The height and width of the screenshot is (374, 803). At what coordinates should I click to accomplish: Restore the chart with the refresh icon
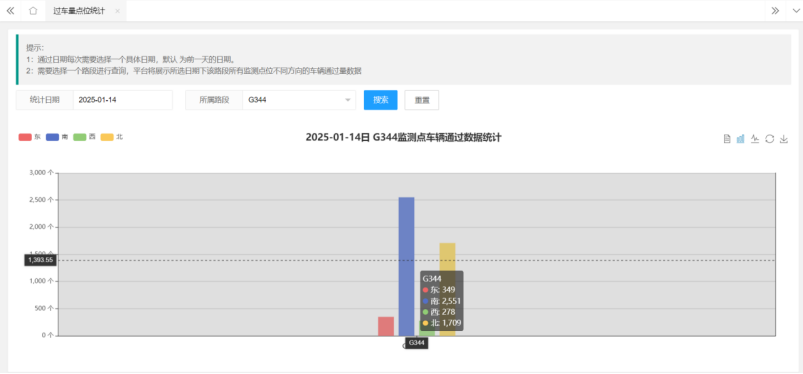[x=769, y=139]
